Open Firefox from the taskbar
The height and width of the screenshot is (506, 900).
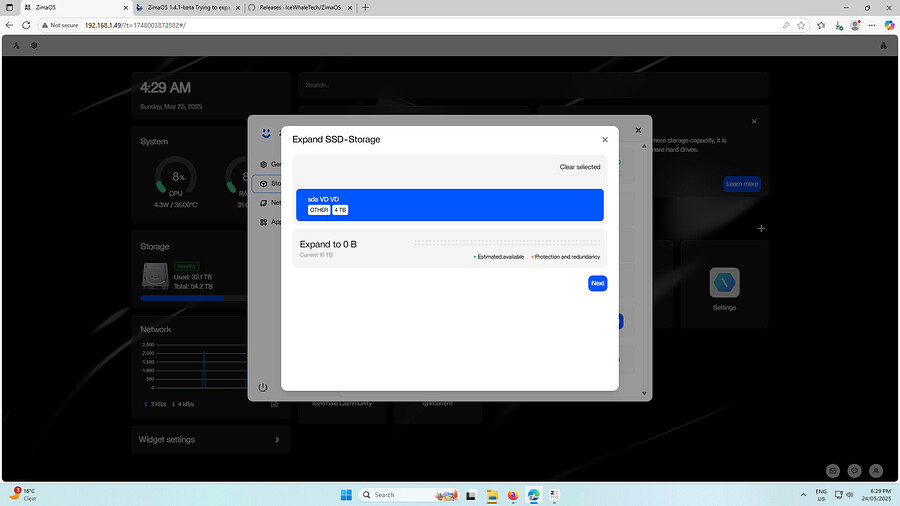click(x=513, y=495)
